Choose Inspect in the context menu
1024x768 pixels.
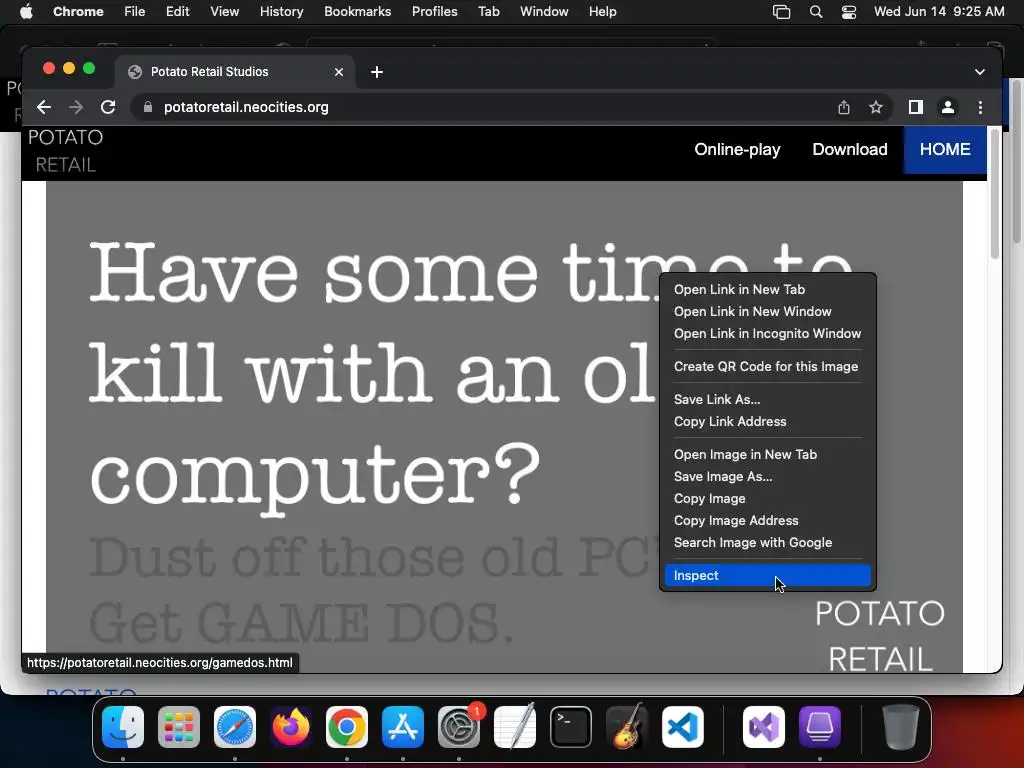point(767,575)
